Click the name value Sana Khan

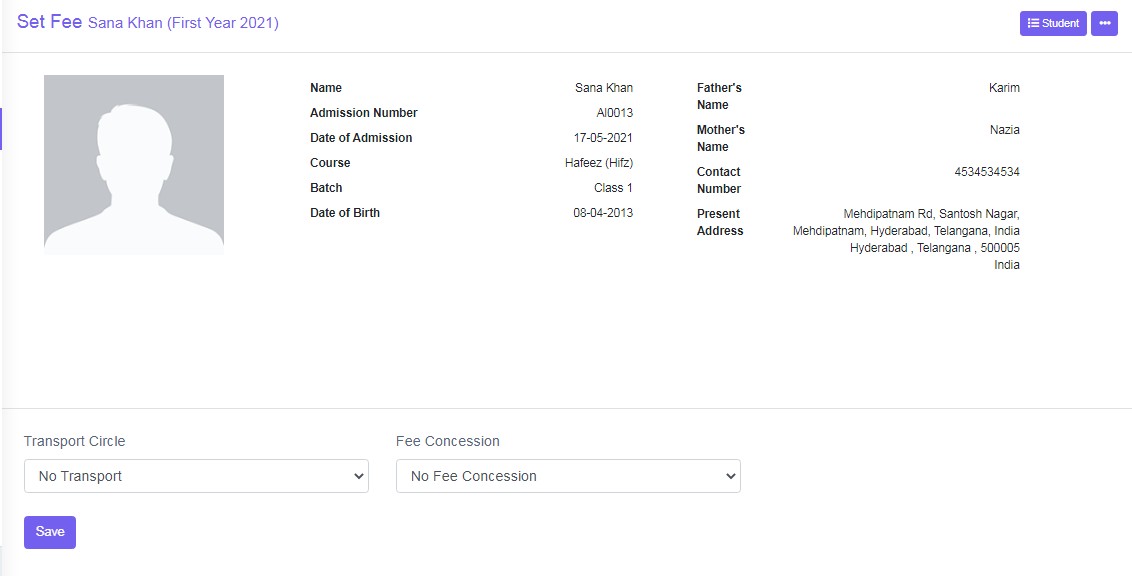point(604,88)
